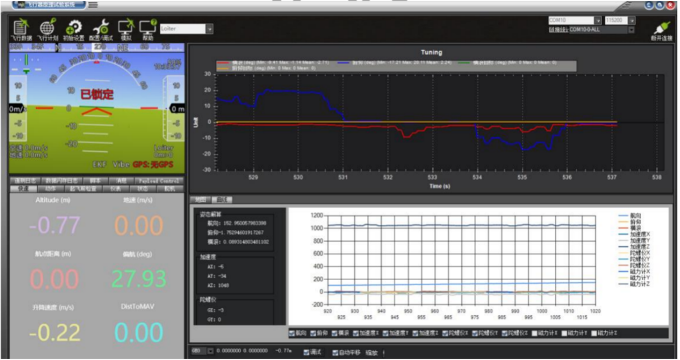Switch to the 地图 map tab
Image resolution: width=680 pixels, height=360 pixels.
pos(200,200)
